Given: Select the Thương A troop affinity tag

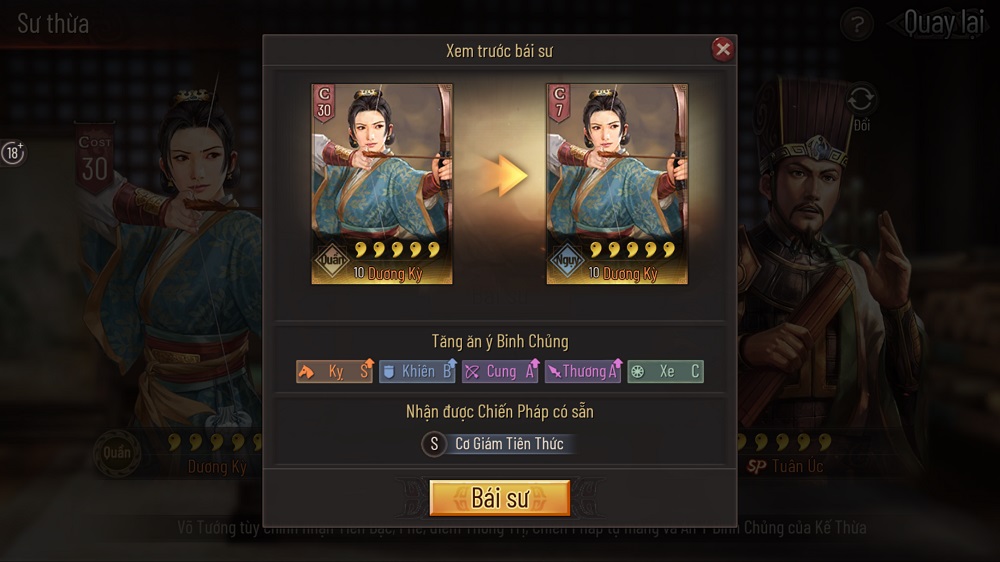Looking at the screenshot, I should pos(583,371).
